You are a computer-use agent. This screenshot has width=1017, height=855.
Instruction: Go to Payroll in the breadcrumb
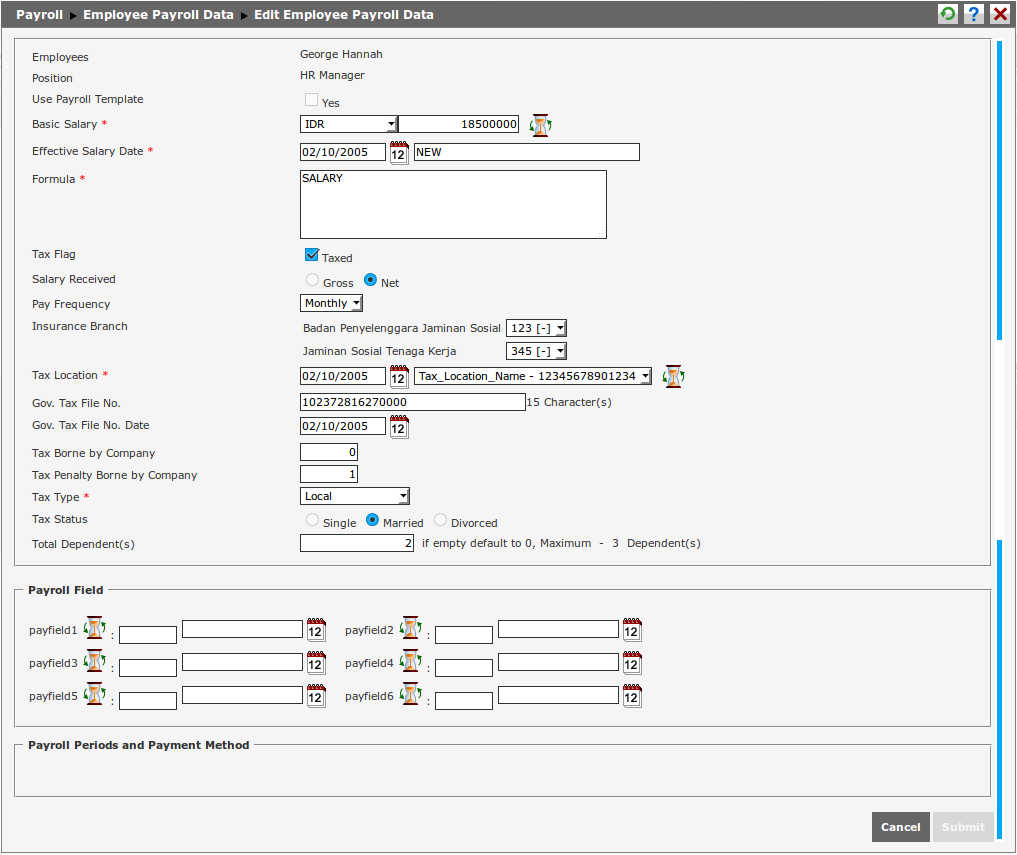coord(40,14)
